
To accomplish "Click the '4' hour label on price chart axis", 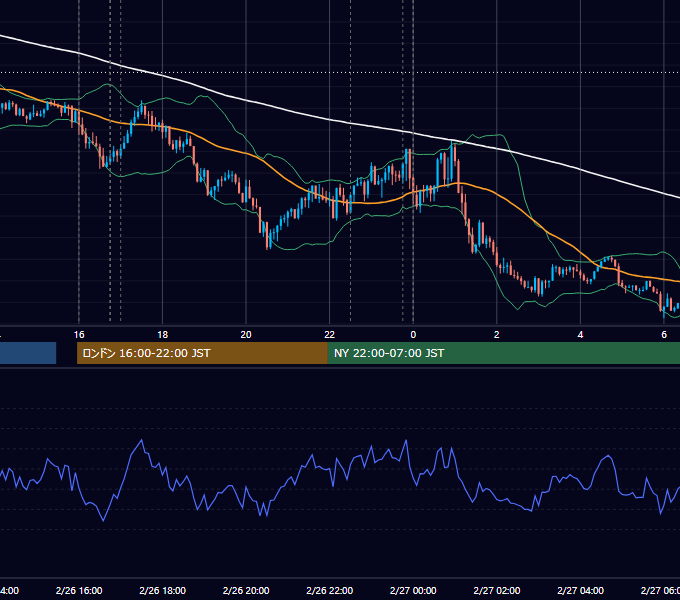I will [x=580, y=335].
